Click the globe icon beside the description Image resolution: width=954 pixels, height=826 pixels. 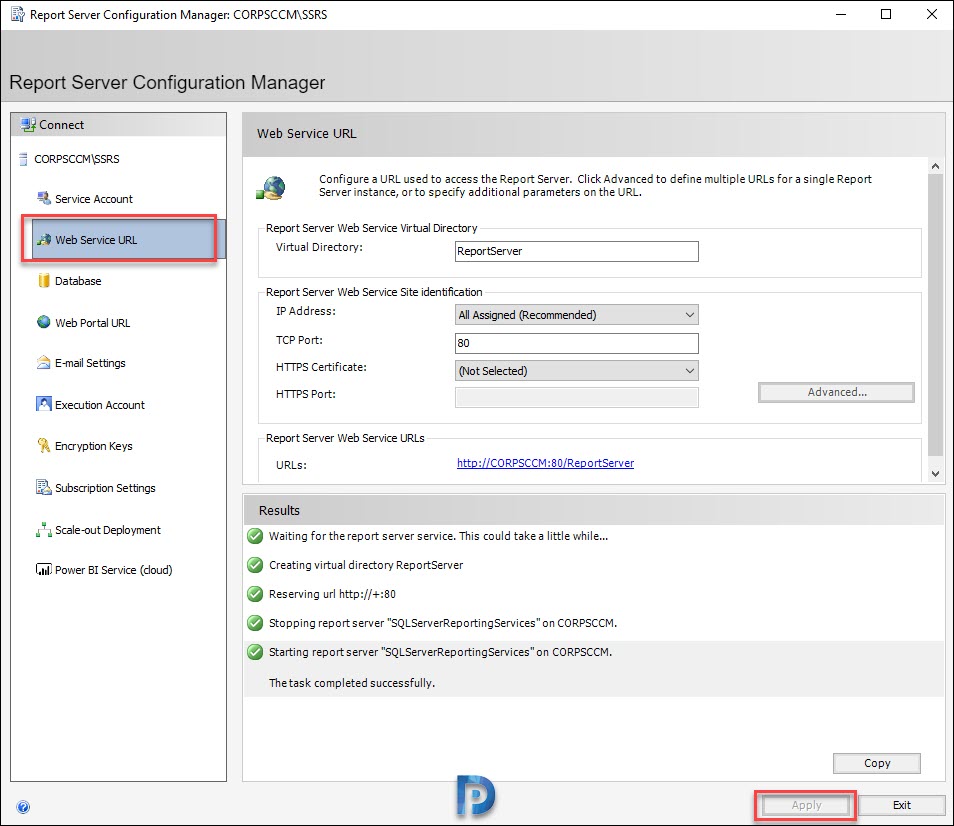point(271,188)
